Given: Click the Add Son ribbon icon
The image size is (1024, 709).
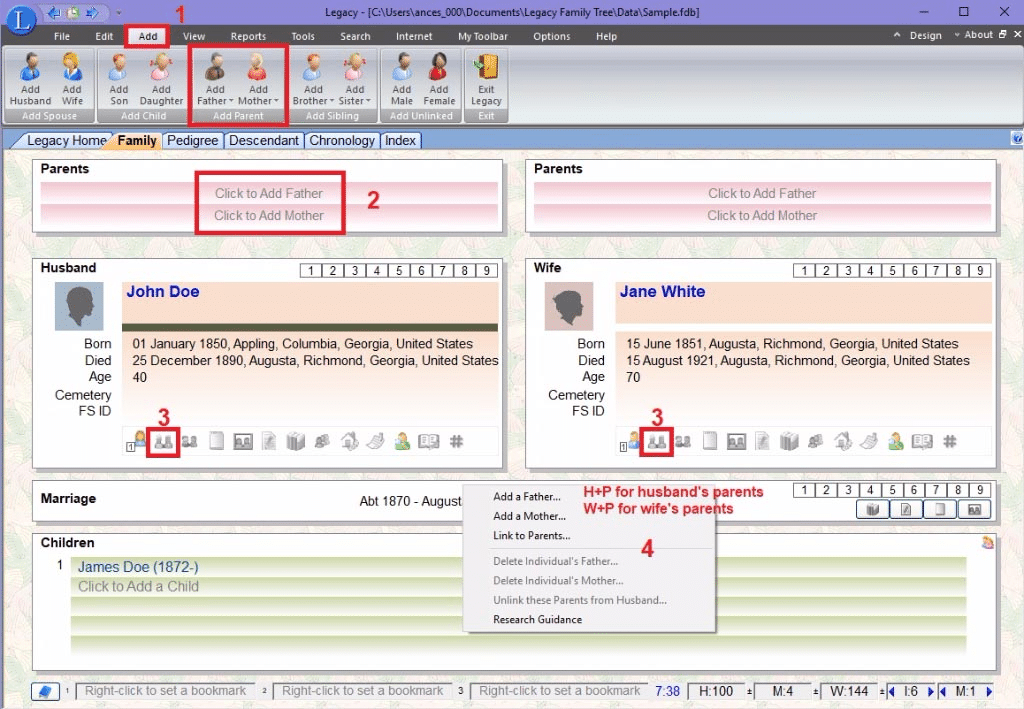Looking at the screenshot, I should pos(118,80).
